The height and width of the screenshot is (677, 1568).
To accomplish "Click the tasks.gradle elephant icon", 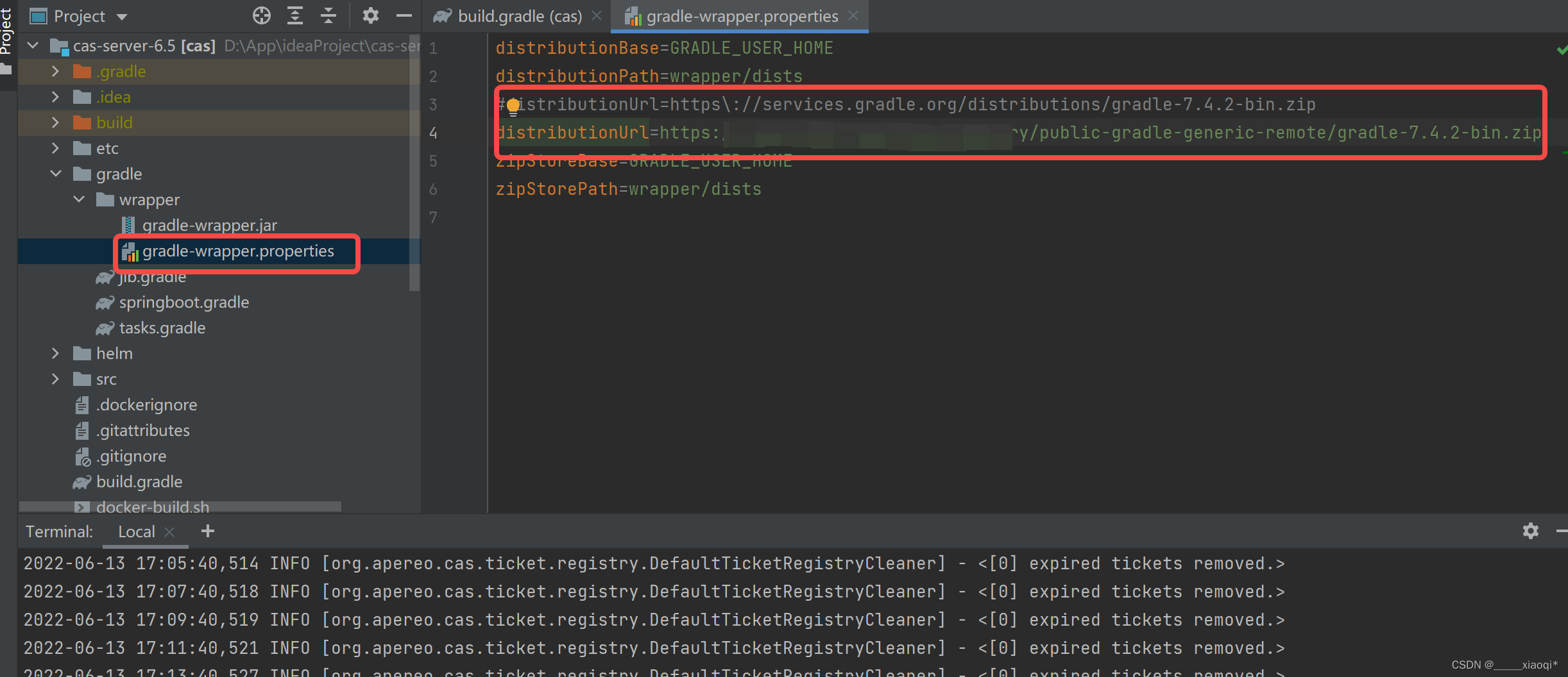I will tap(105, 328).
